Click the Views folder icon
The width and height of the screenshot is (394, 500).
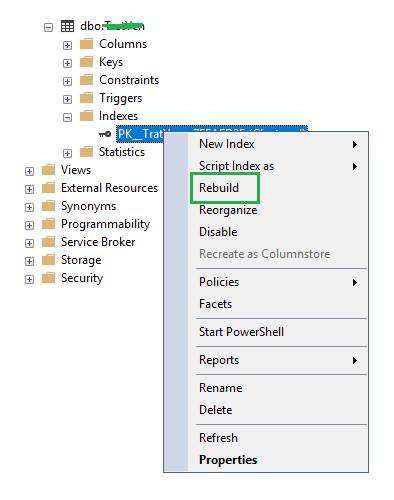click(x=48, y=170)
